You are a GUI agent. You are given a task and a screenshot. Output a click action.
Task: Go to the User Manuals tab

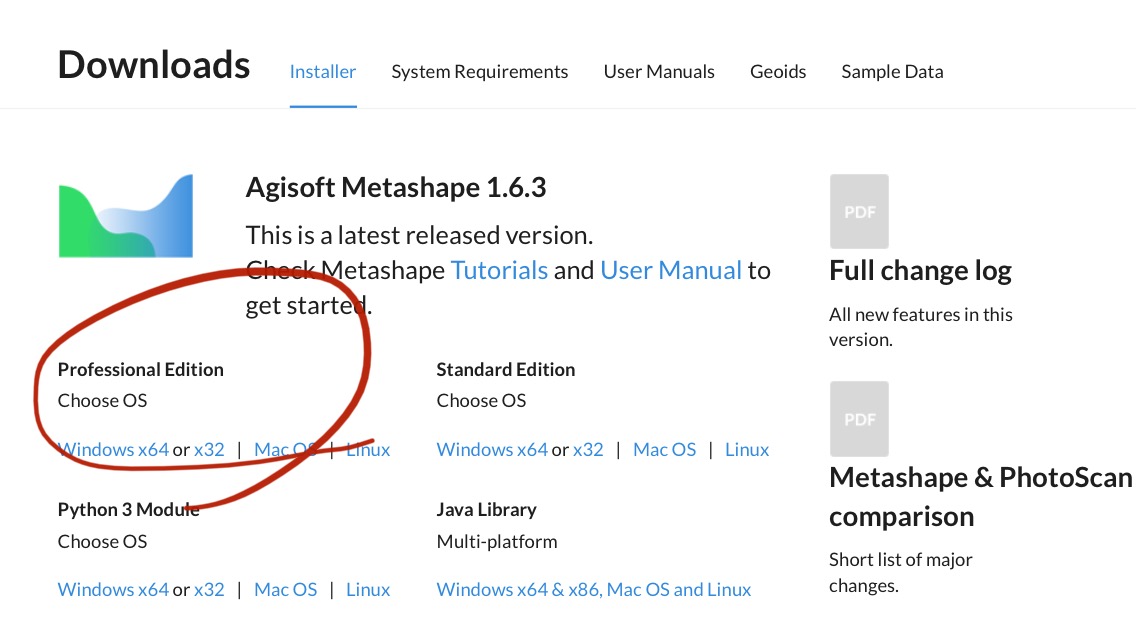[x=659, y=72]
